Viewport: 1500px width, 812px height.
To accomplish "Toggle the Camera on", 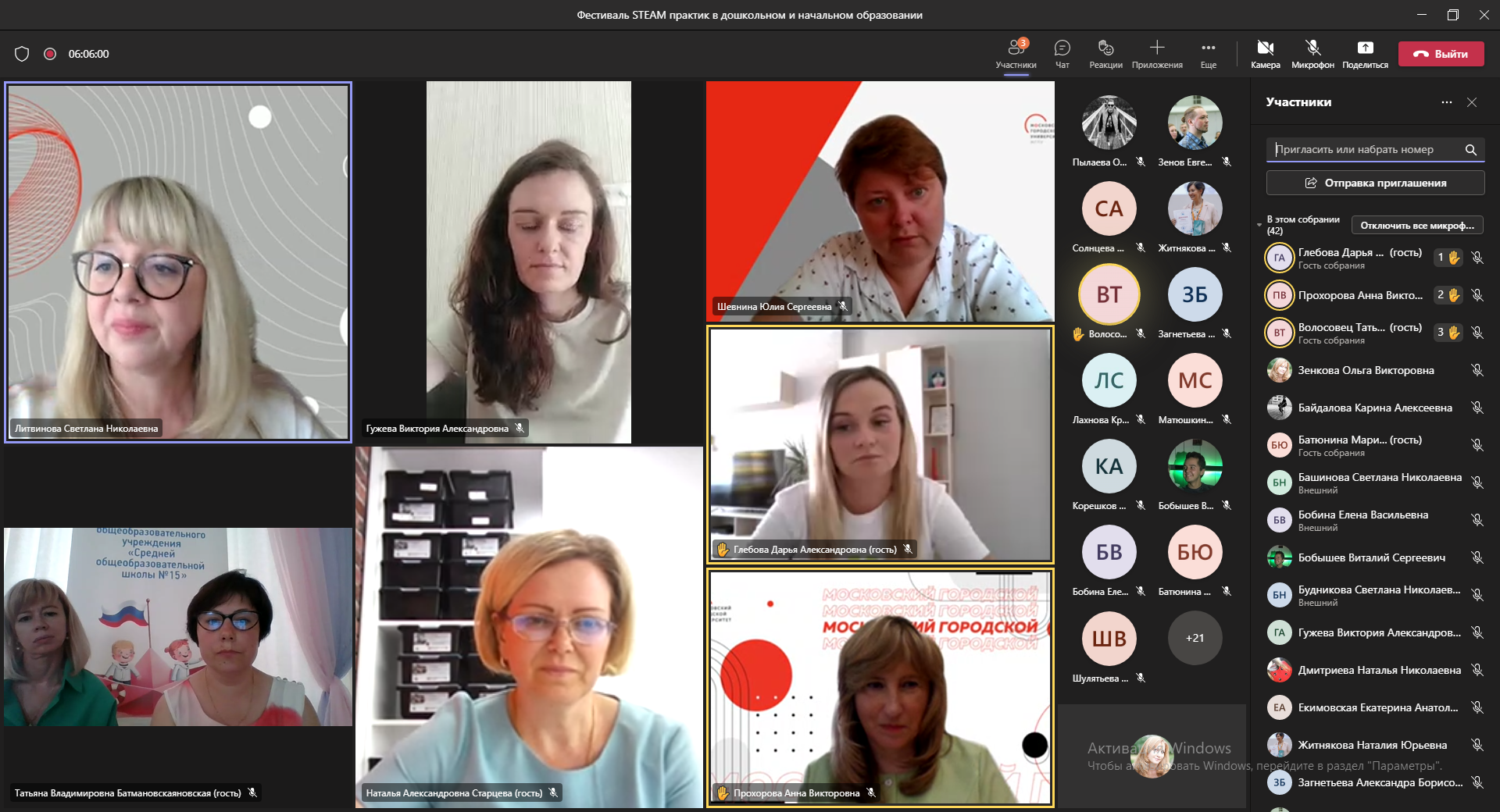I will pos(1265,53).
